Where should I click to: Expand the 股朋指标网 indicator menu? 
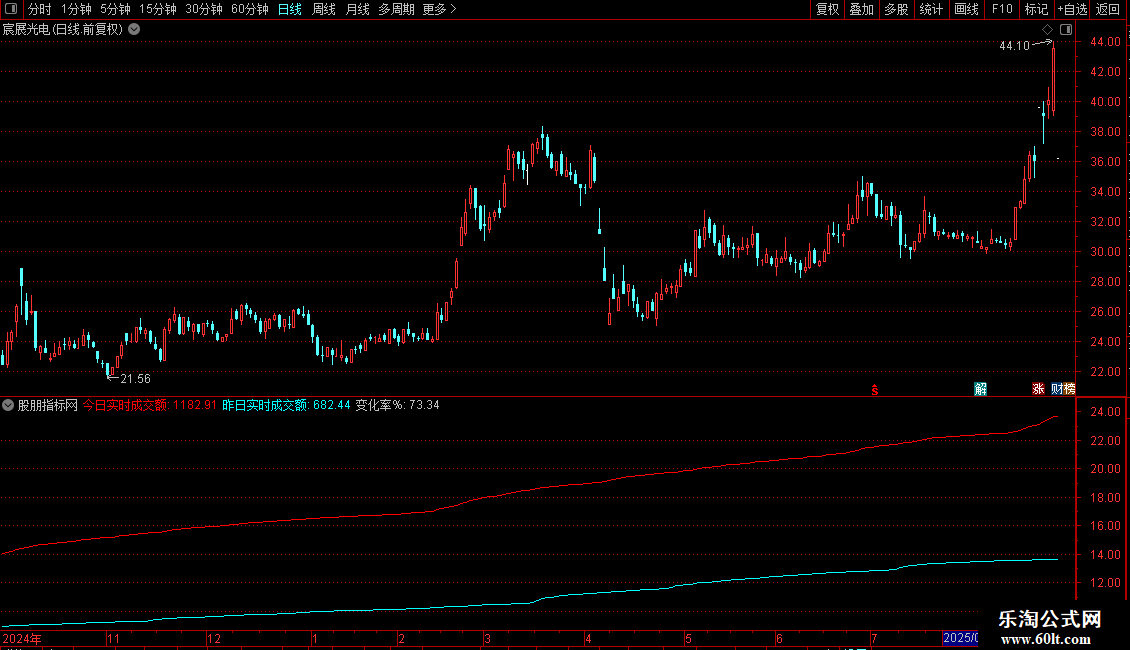8,405
